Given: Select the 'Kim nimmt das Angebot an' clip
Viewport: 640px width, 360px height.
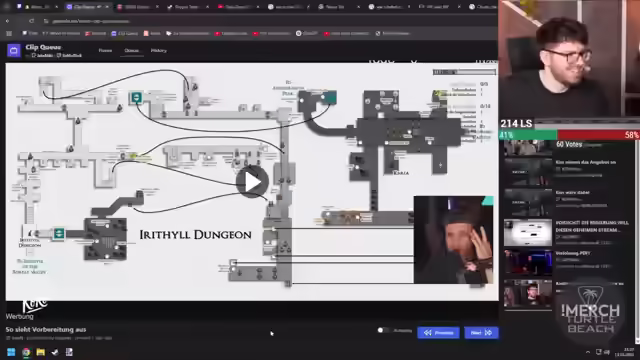Looking at the screenshot, I should pos(567,172).
